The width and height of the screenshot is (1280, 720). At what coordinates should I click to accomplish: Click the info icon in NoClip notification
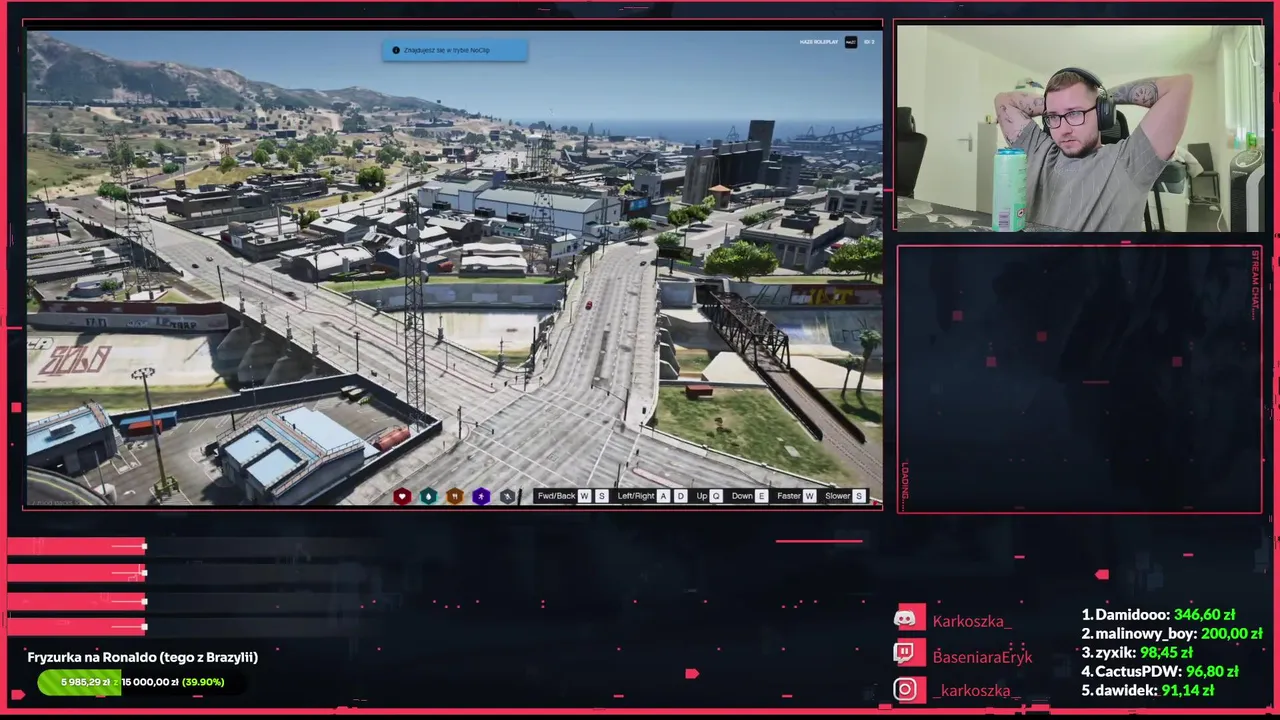[396, 50]
